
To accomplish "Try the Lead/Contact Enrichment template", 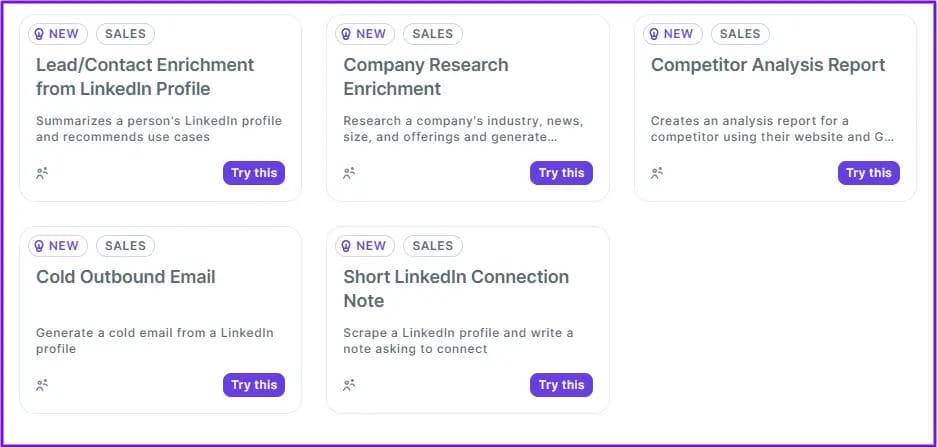I will tap(254, 173).
